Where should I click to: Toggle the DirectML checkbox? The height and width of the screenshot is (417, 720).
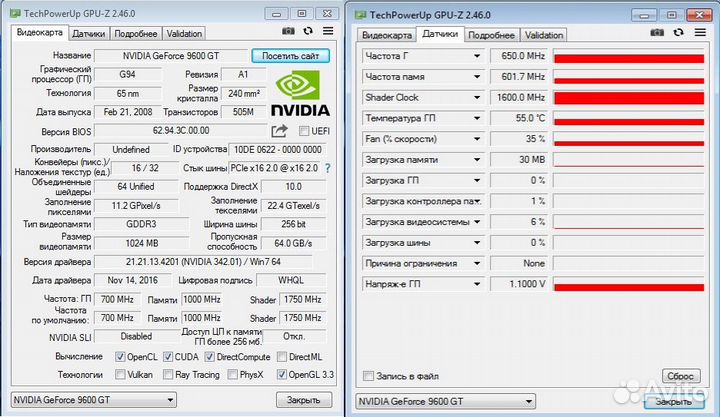pyautogui.click(x=282, y=356)
